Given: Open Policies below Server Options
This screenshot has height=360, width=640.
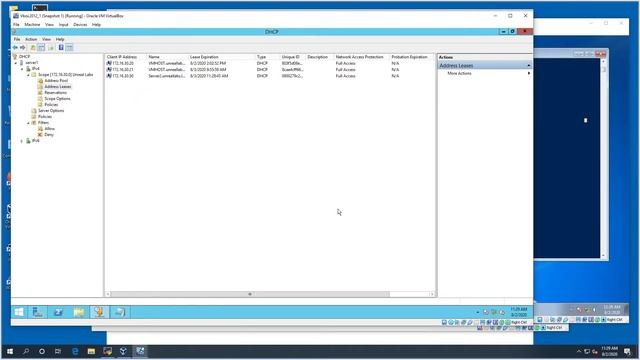Looking at the screenshot, I should [44, 117].
